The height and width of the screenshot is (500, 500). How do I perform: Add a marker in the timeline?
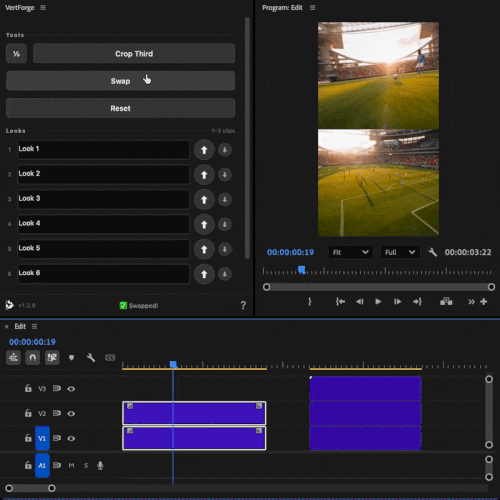(x=71, y=358)
